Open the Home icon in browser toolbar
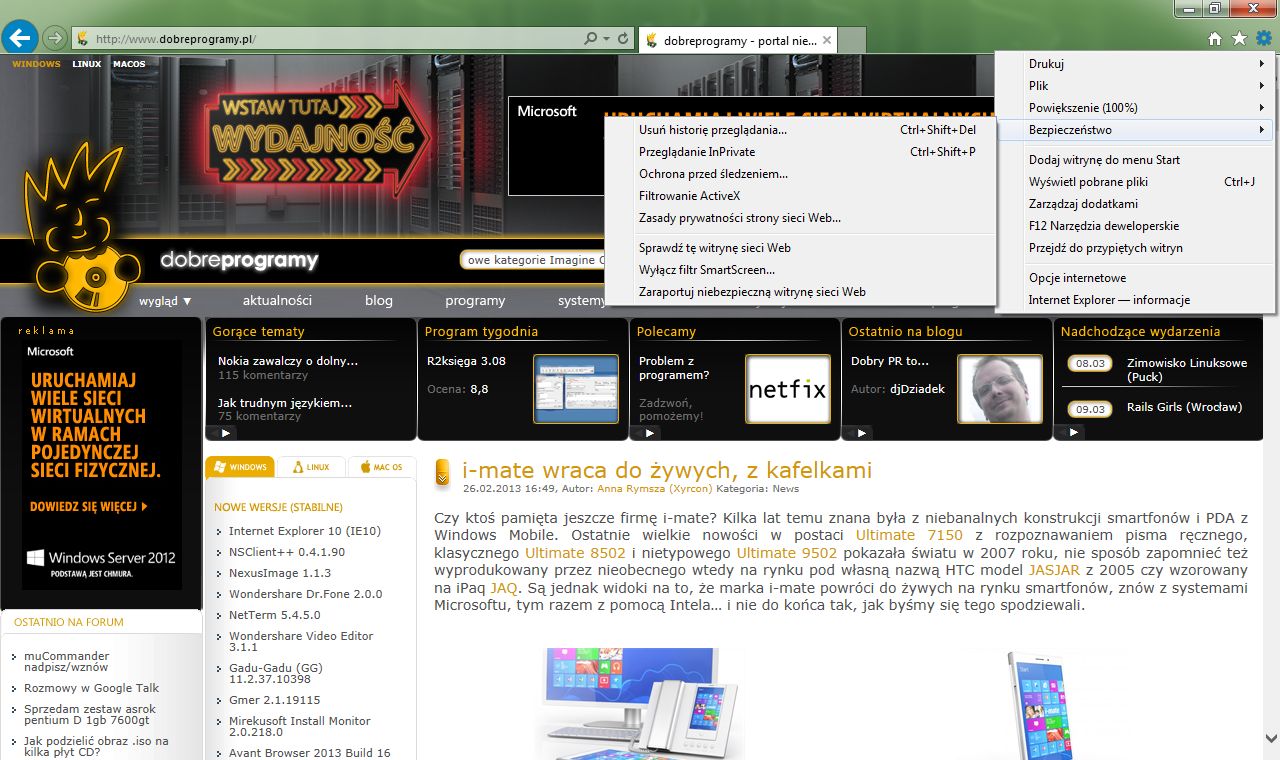The width and height of the screenshot is (1280, 760). (x=1215, y=38)
